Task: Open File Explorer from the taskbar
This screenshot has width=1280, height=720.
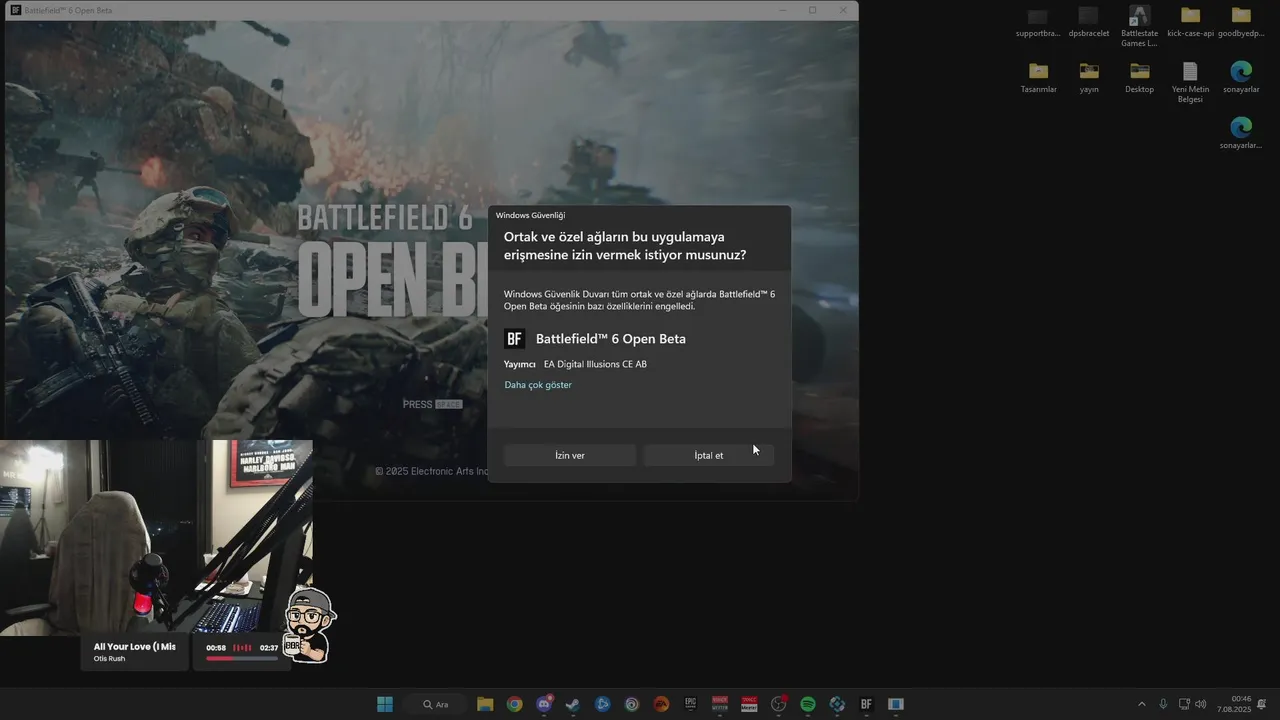Action: [485, 704]
